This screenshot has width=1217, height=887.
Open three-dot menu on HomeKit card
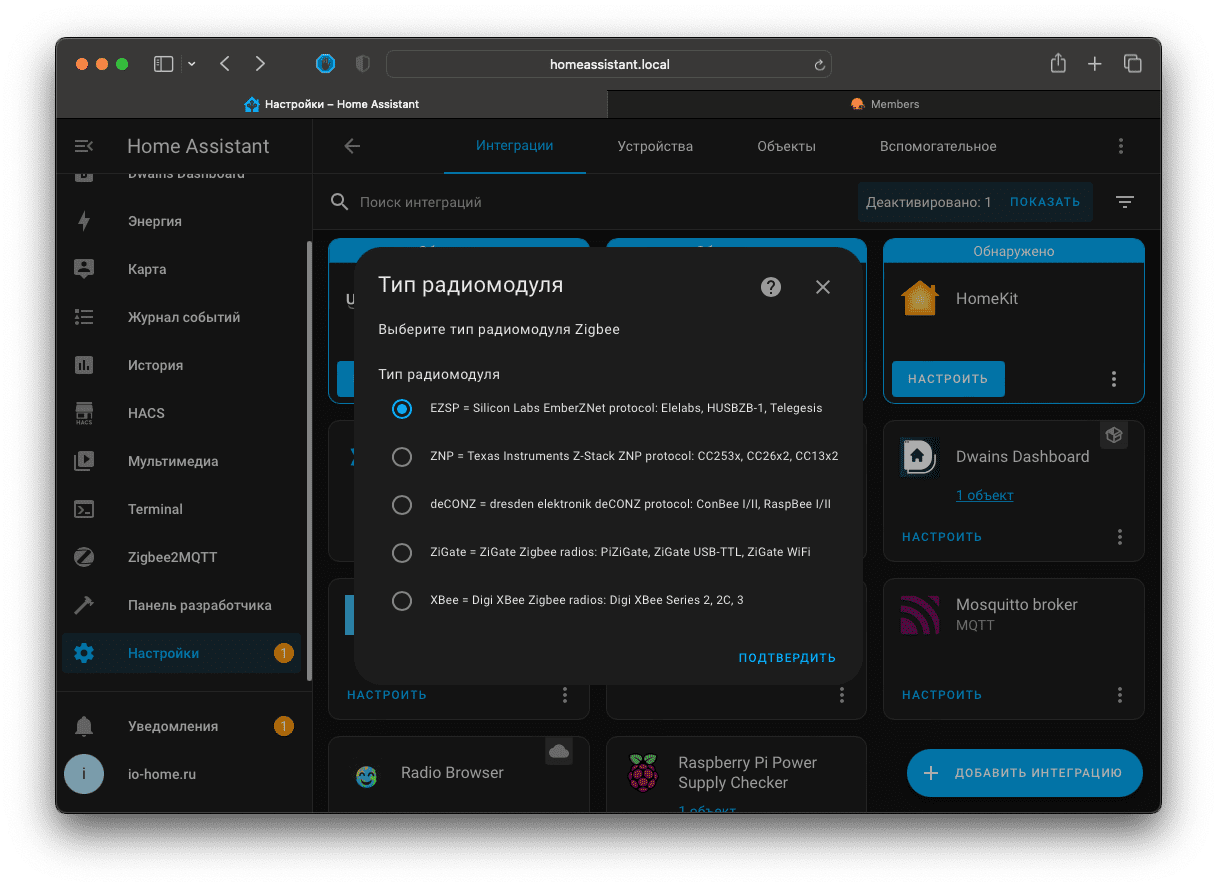click(x=1113, y=379)
